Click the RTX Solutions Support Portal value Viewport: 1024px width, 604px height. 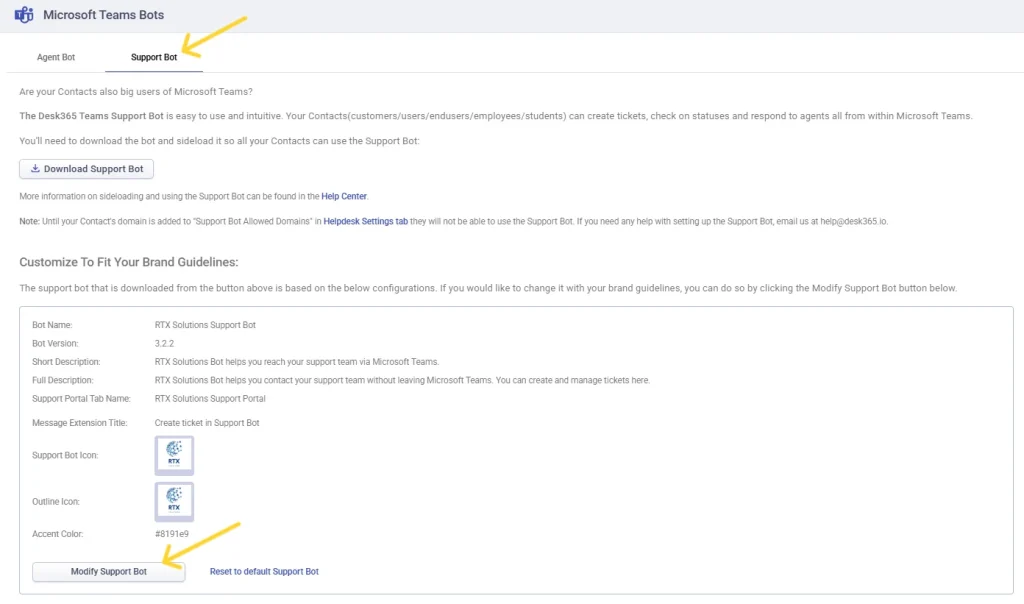tap(210, 398)
